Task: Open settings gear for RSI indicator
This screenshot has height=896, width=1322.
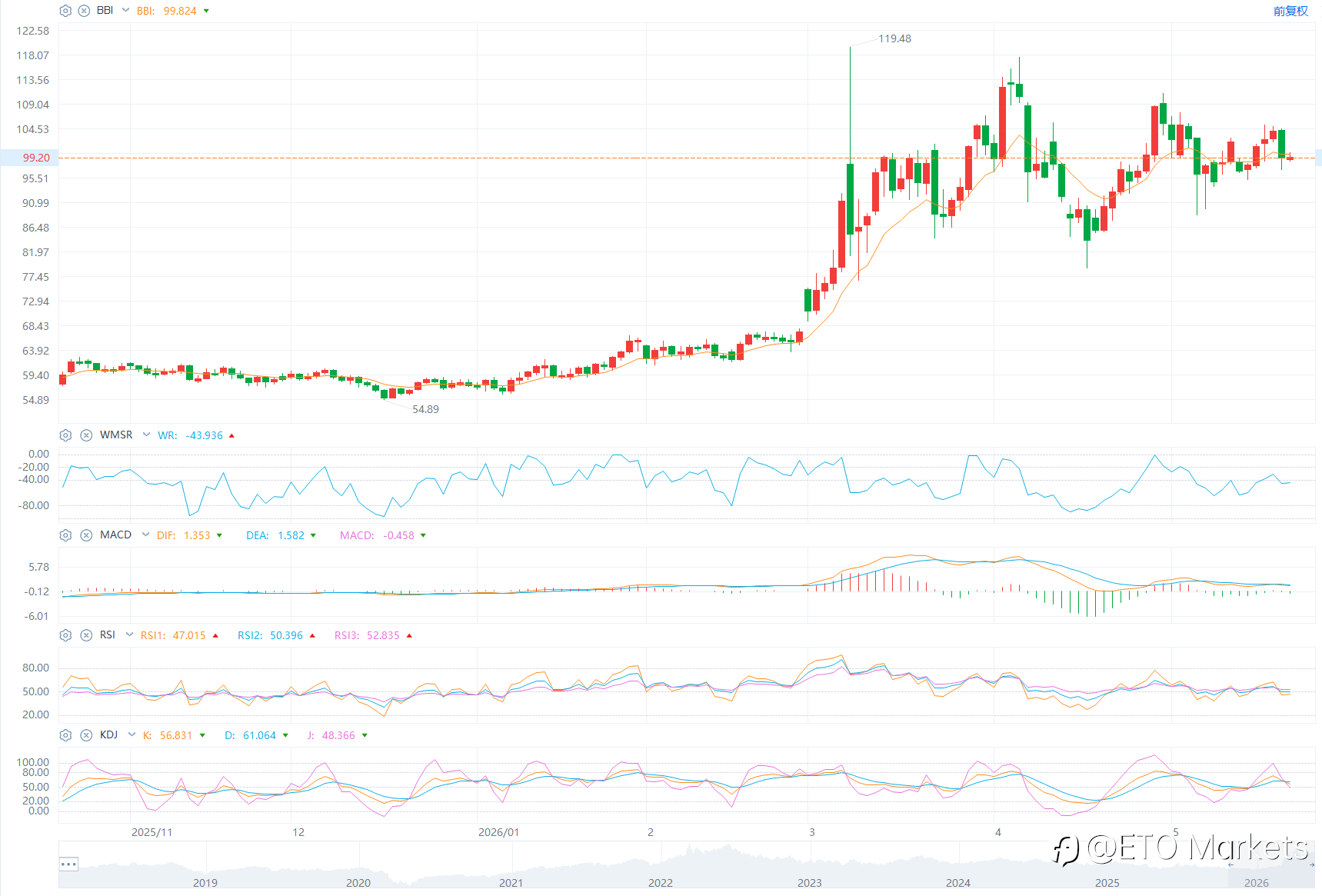Action: click(x=65, y=635)
